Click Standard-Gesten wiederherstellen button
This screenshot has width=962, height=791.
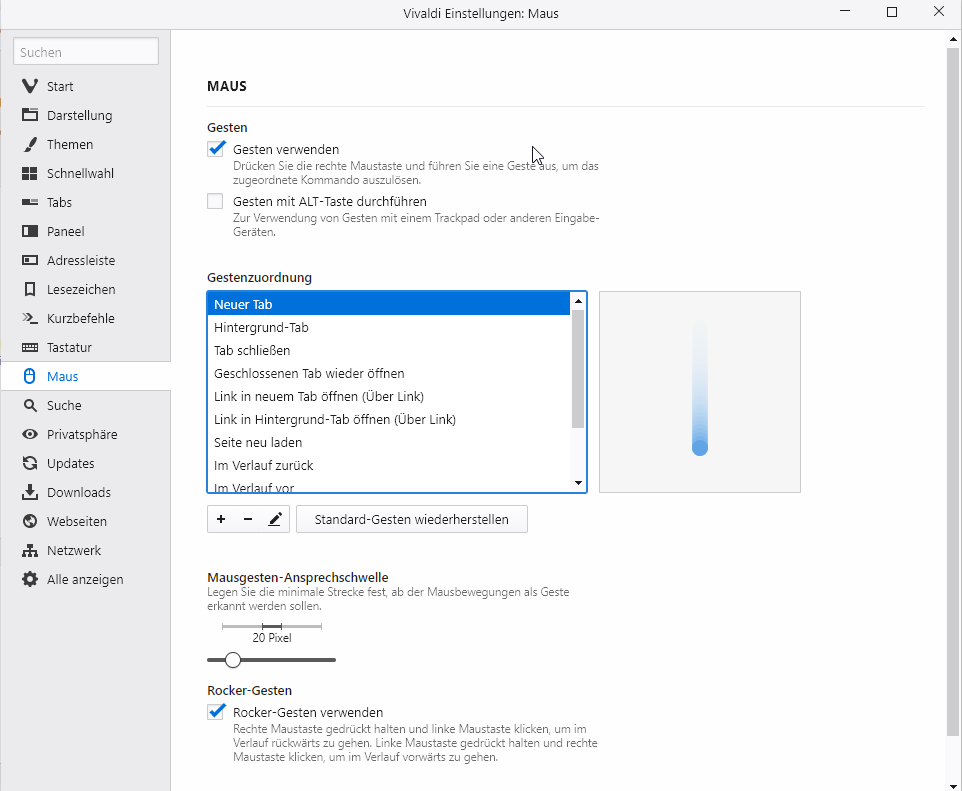[412, 519]
